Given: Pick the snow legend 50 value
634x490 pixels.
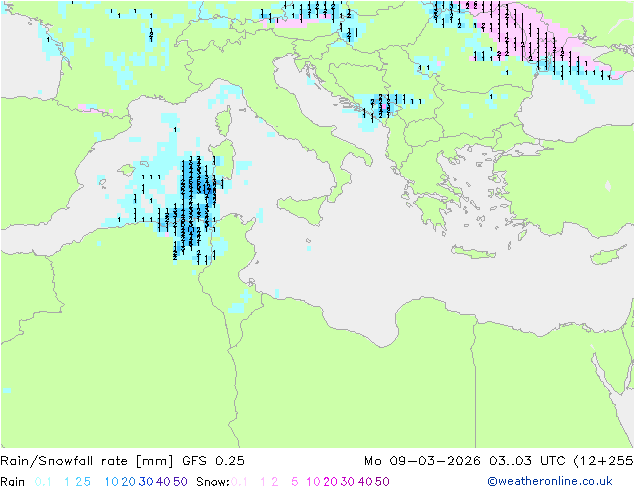Looking at the screenshot, I should coord(382,482).
